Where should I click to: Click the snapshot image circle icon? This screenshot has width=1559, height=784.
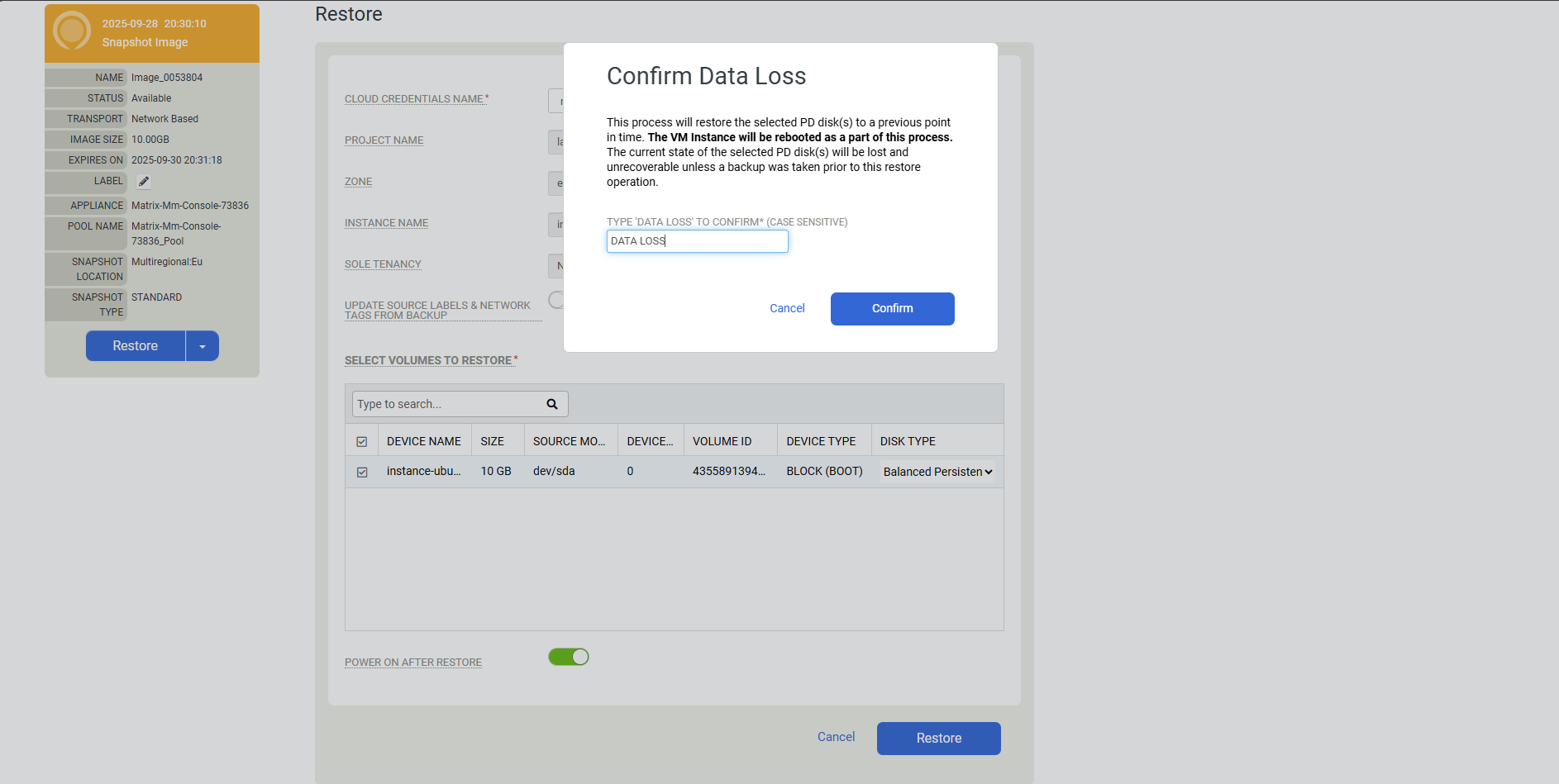[72, 31]
